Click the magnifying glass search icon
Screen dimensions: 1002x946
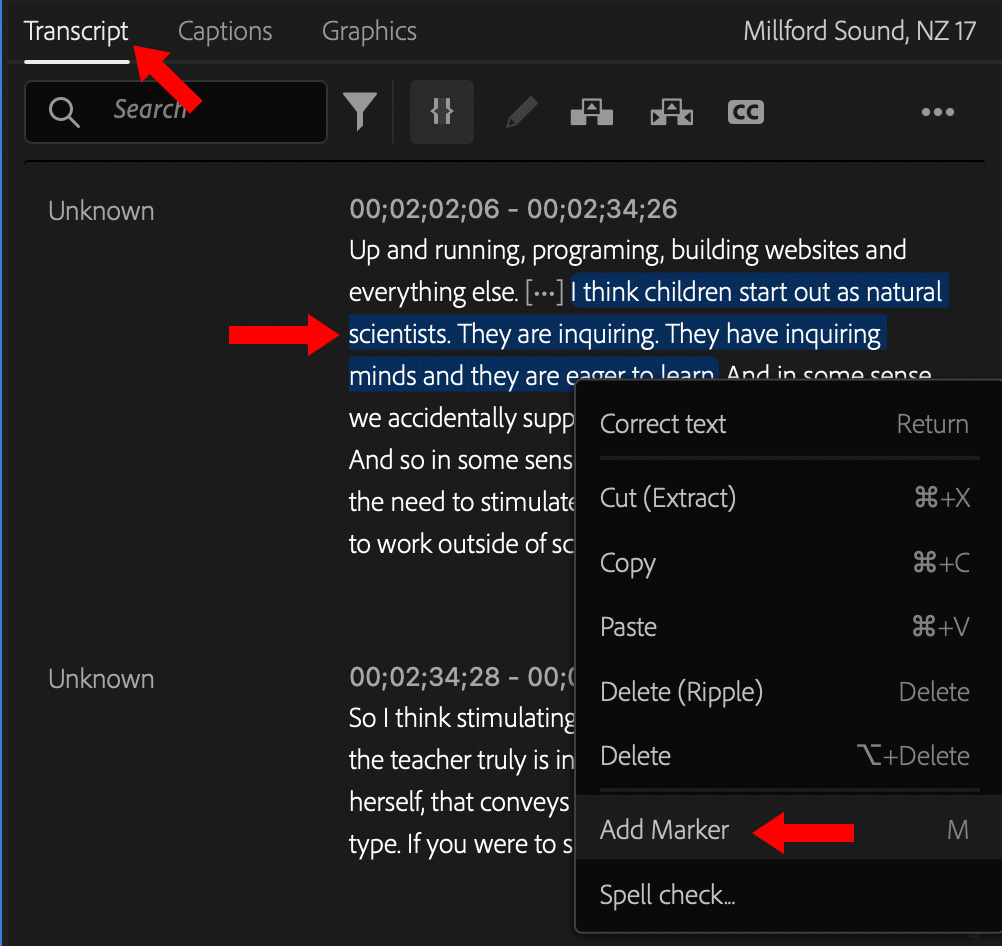(63, 112)
